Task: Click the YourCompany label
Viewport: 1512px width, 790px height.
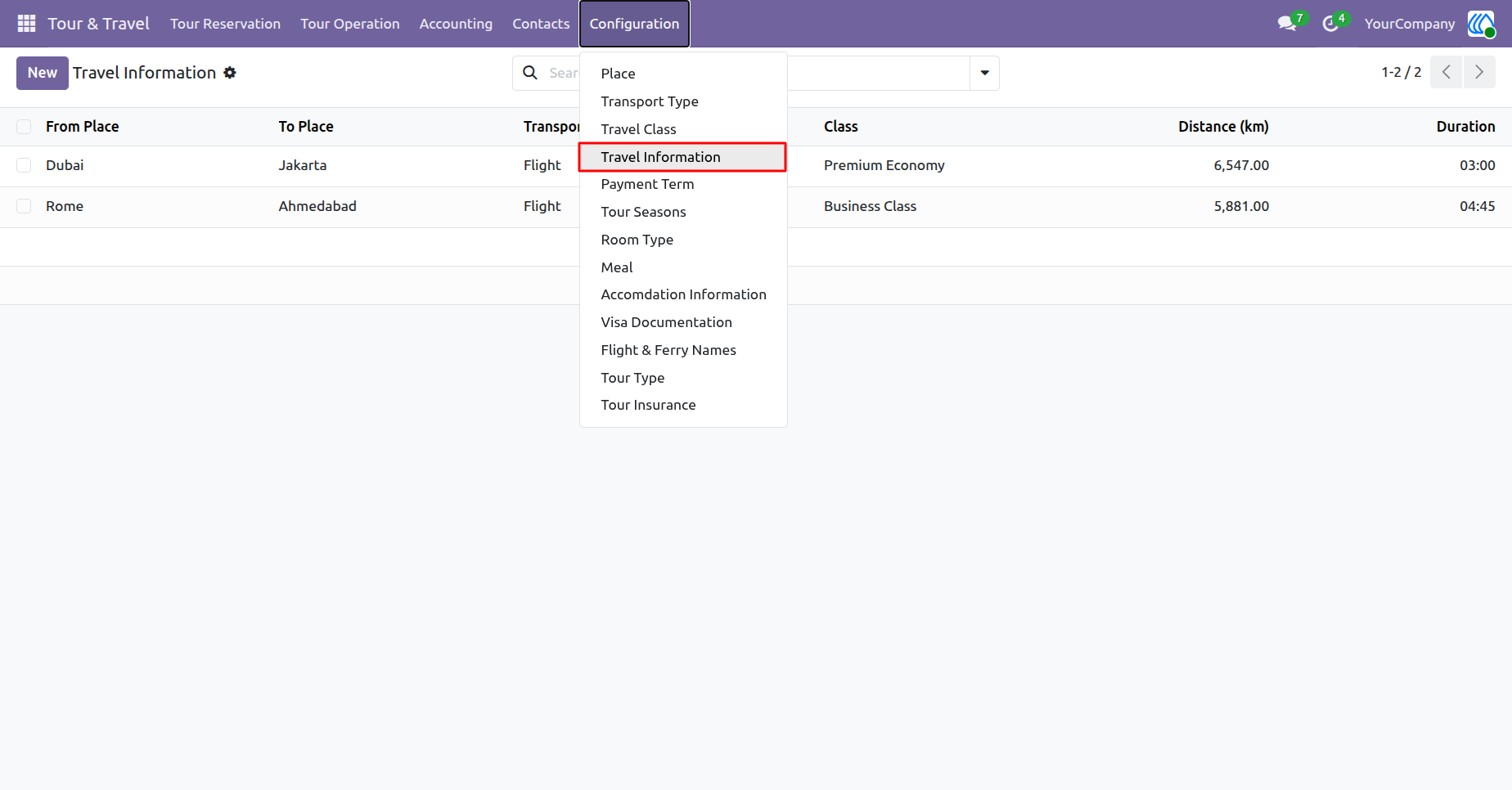Action: click(1410, 24)
